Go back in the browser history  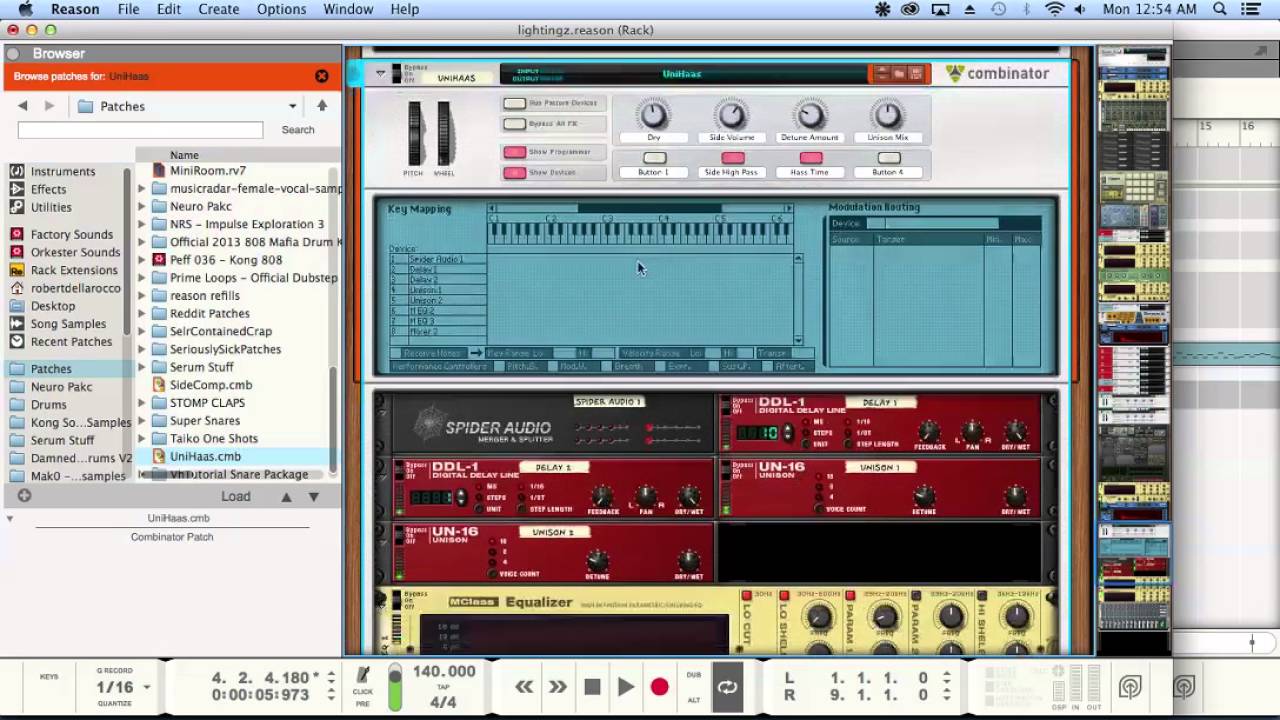click(x=22, y=106)
